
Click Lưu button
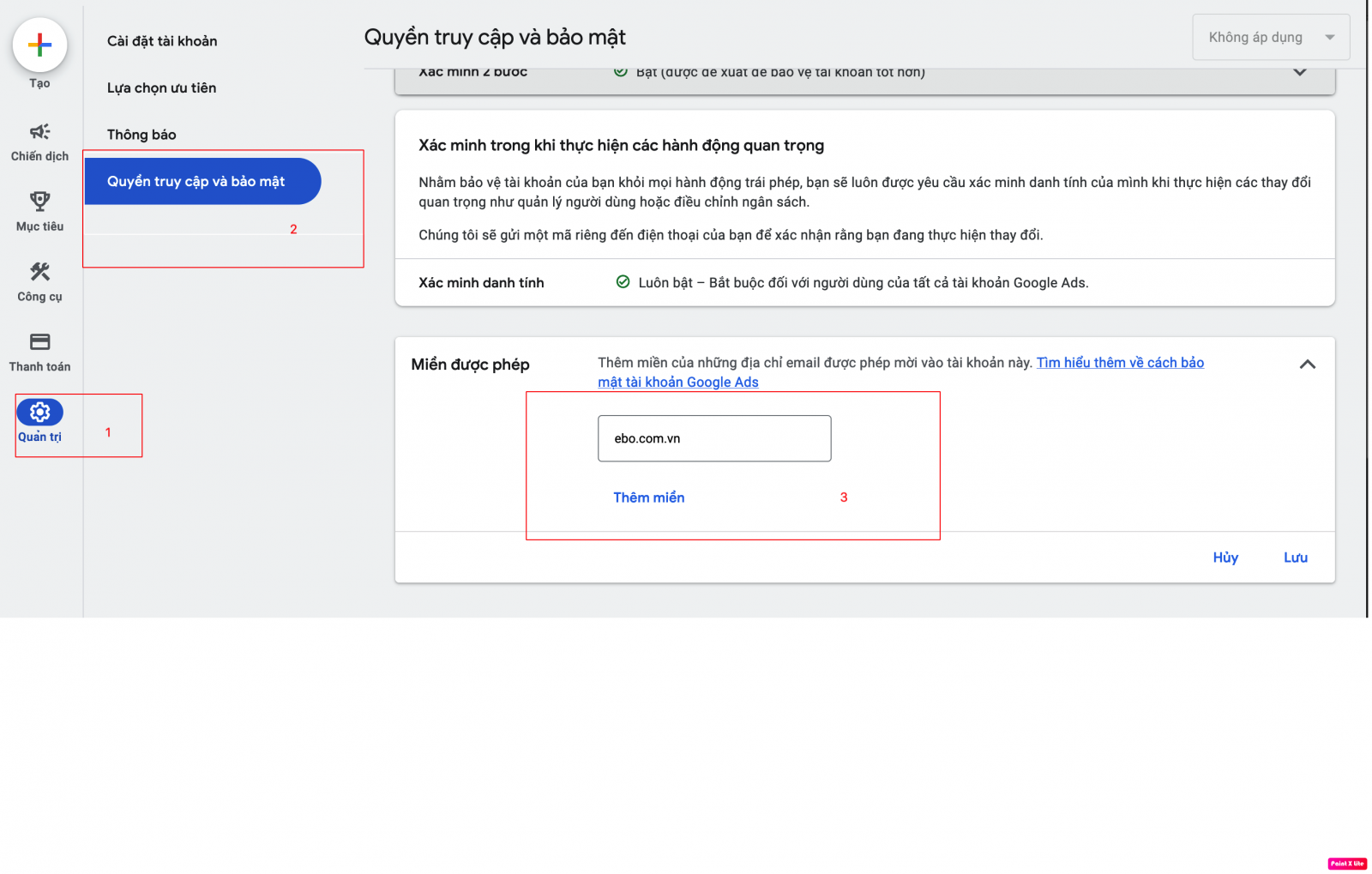click(x=1296, y=558)
